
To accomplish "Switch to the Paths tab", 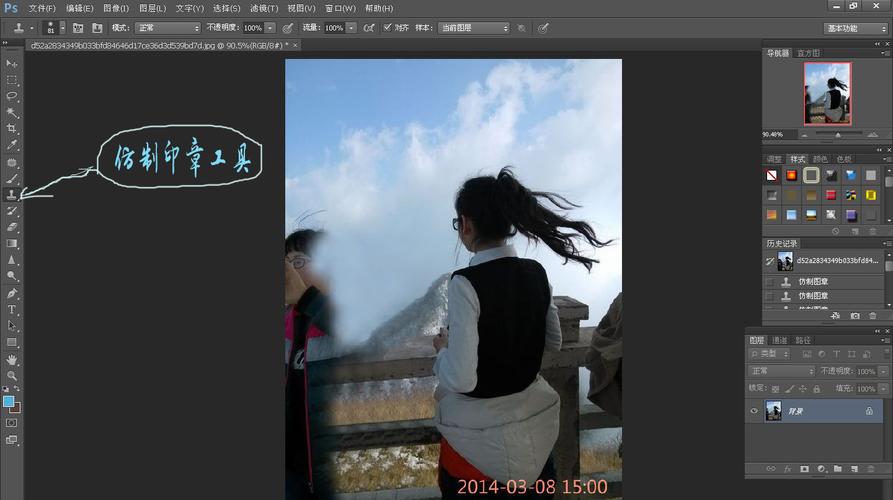I will tap(803, 340).
